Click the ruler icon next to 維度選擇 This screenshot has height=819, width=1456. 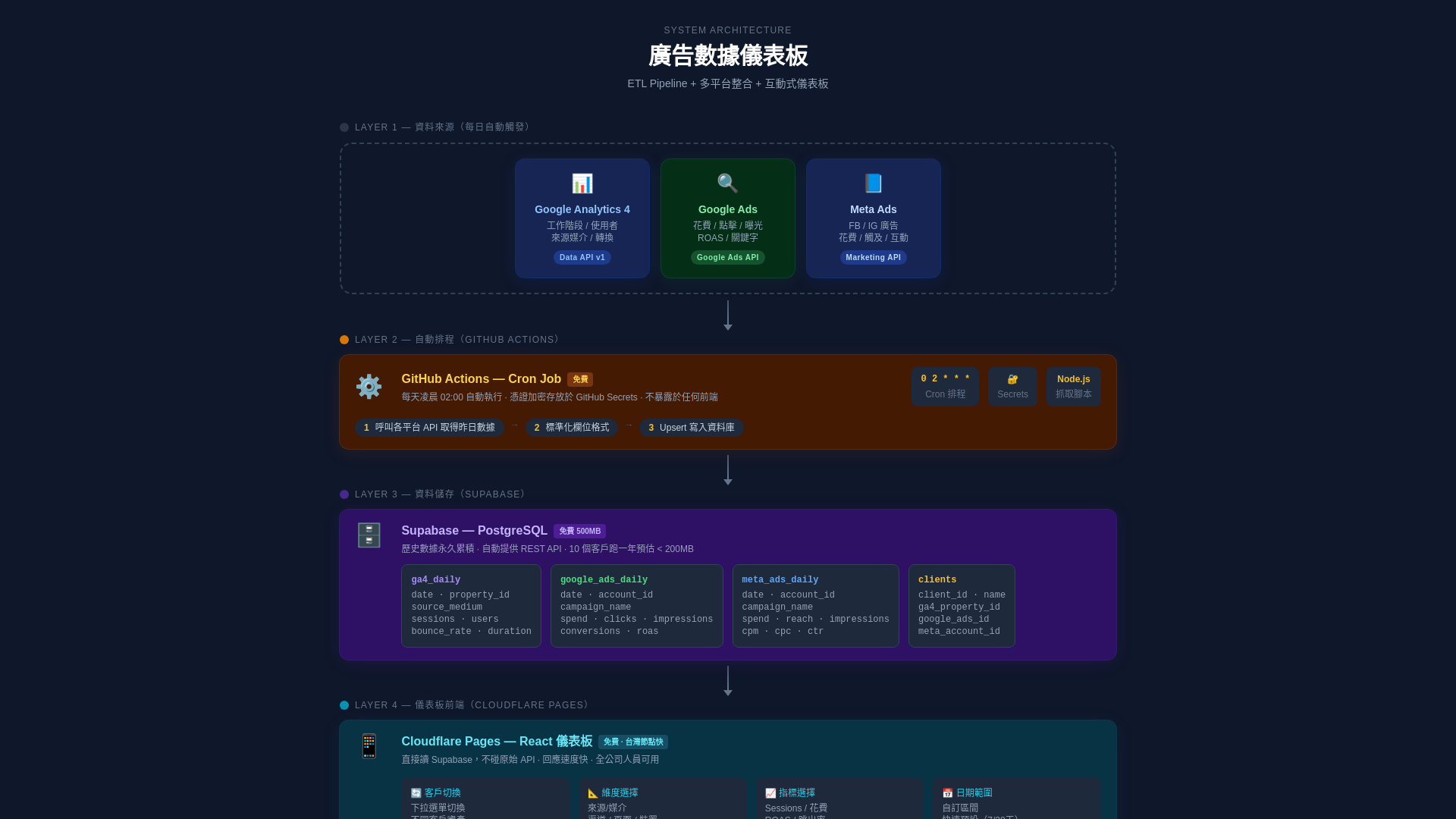coord(593,793)
